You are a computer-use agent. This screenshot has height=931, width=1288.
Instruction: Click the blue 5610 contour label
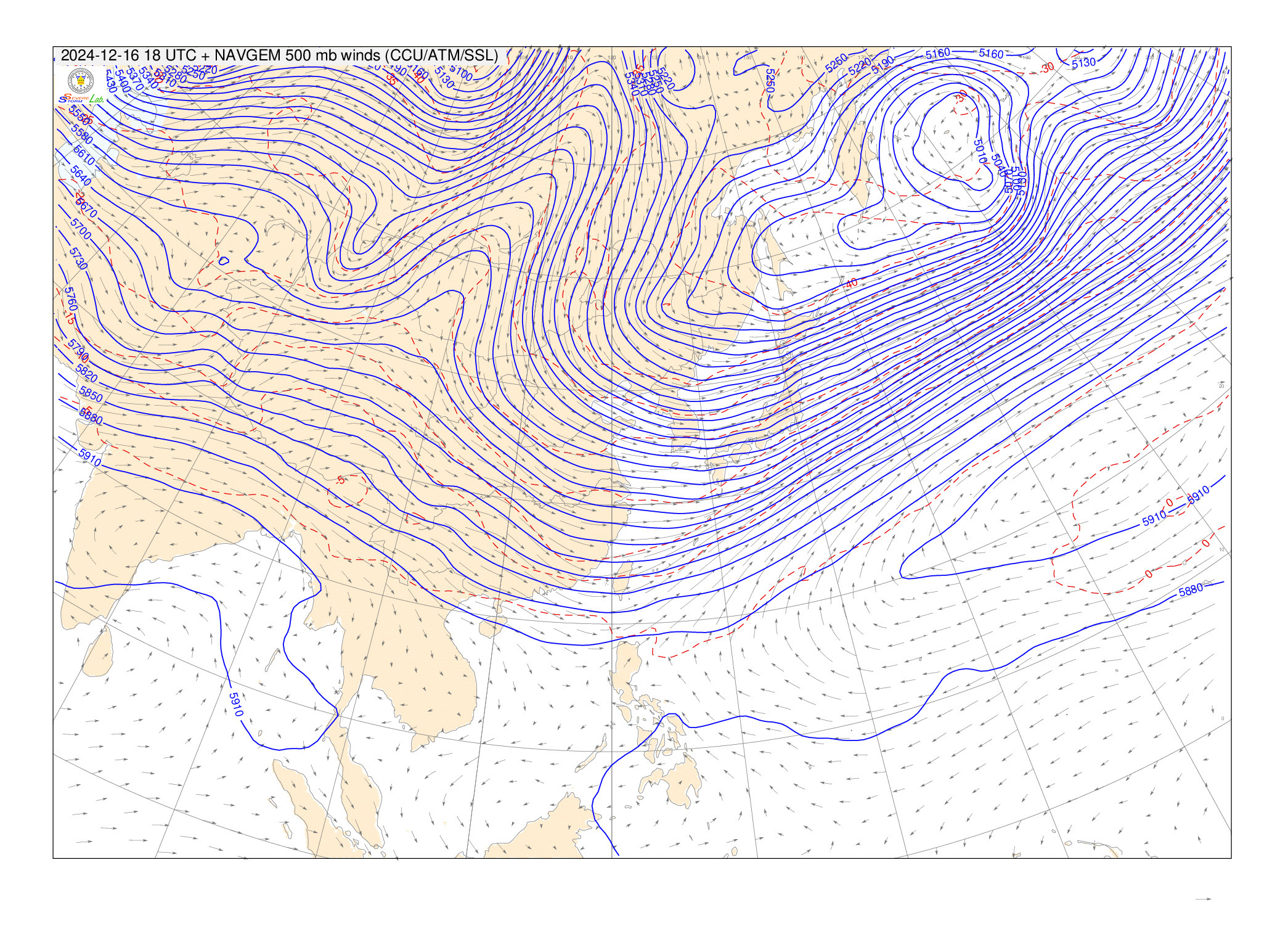click(x=84, y=156)
